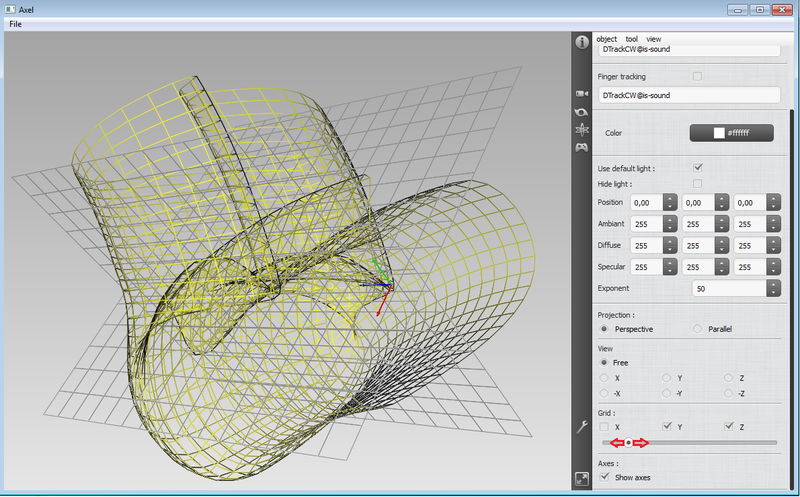Select the atom-shaped icon in sidebar
Viewport: 800px width, 497px height.
[581, 129]
